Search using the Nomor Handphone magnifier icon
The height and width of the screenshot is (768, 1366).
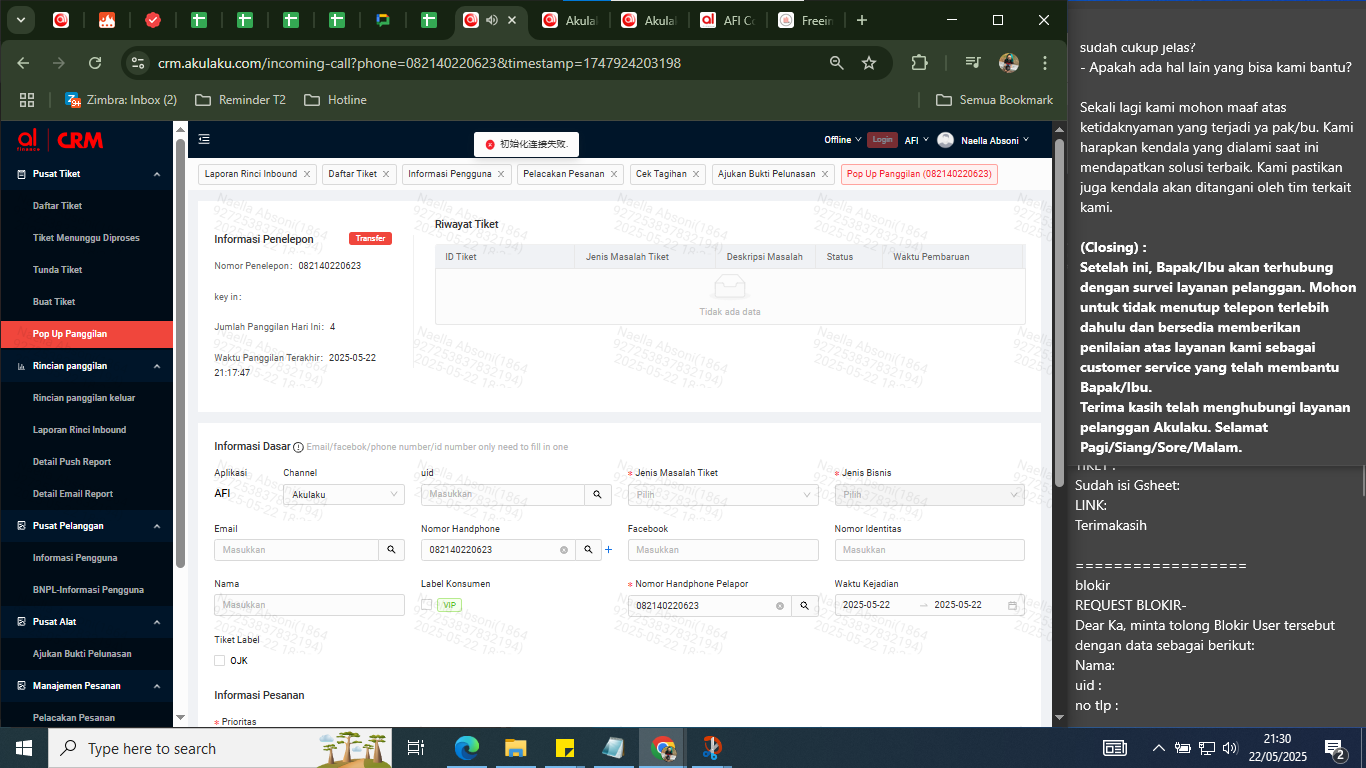pyautogui.click(x=589, y=550)
